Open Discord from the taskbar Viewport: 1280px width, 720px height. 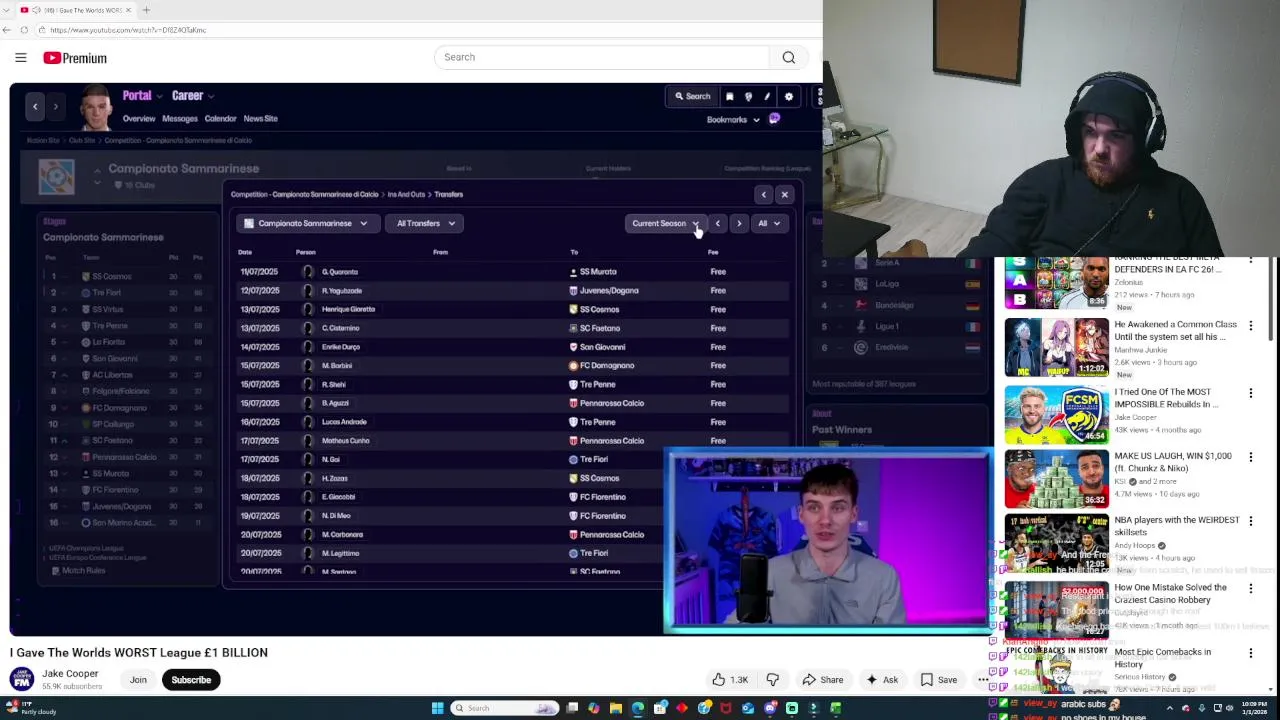point(770,708)
